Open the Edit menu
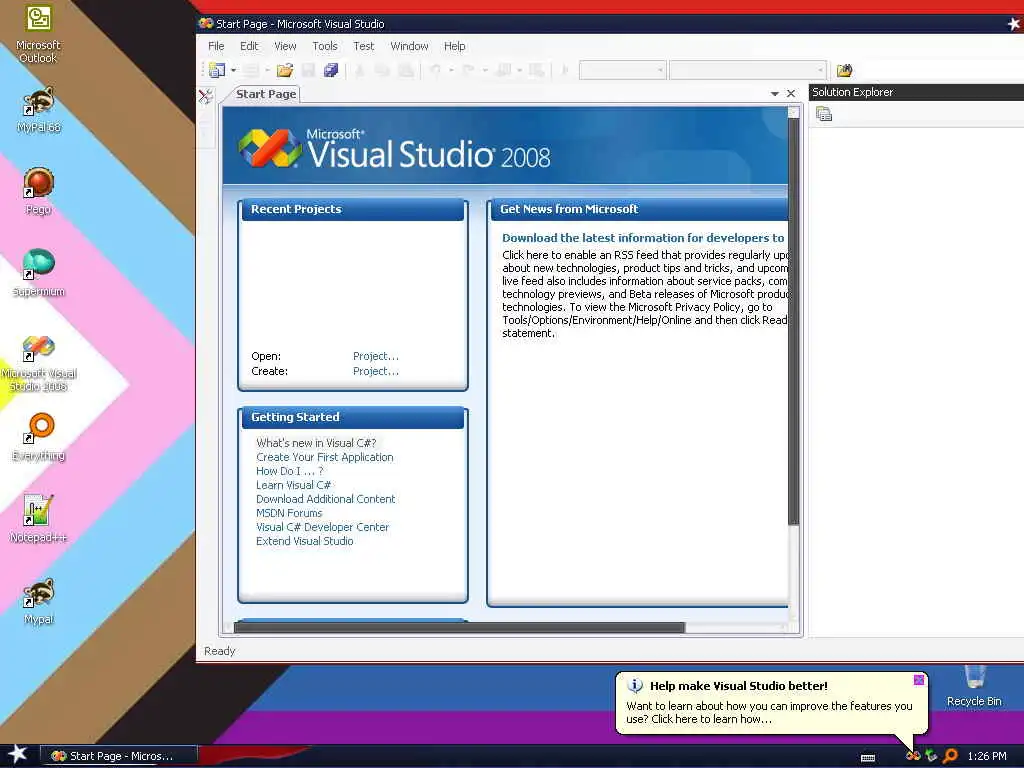The image size is (1024, 768). tap(249, 46)
